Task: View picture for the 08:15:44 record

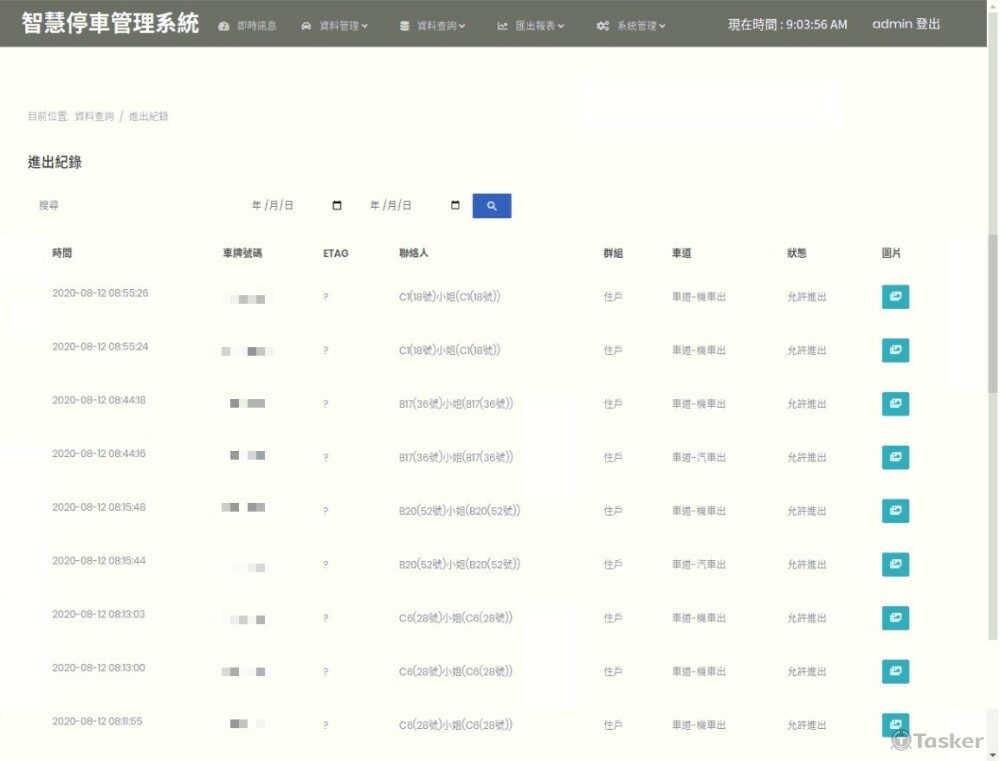Action: coord(895,565)
